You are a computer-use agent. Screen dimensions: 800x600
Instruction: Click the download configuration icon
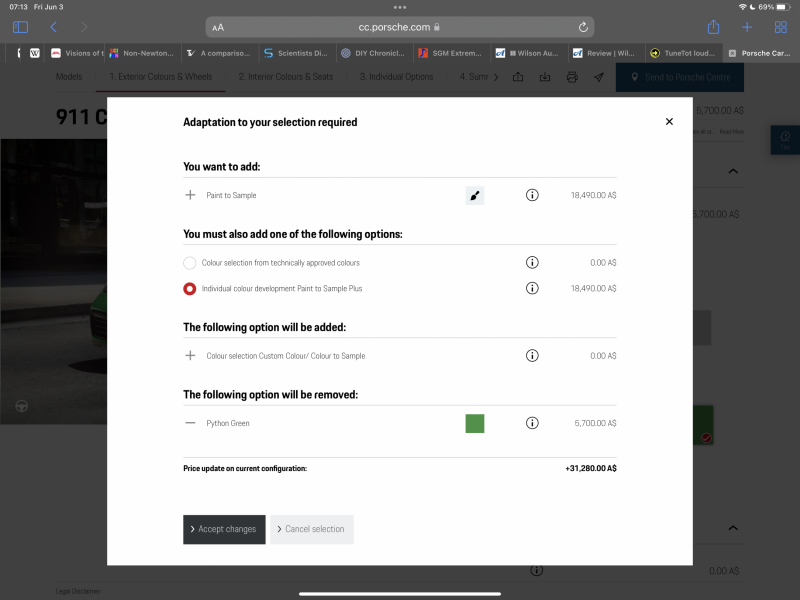[x=545, y=77]
